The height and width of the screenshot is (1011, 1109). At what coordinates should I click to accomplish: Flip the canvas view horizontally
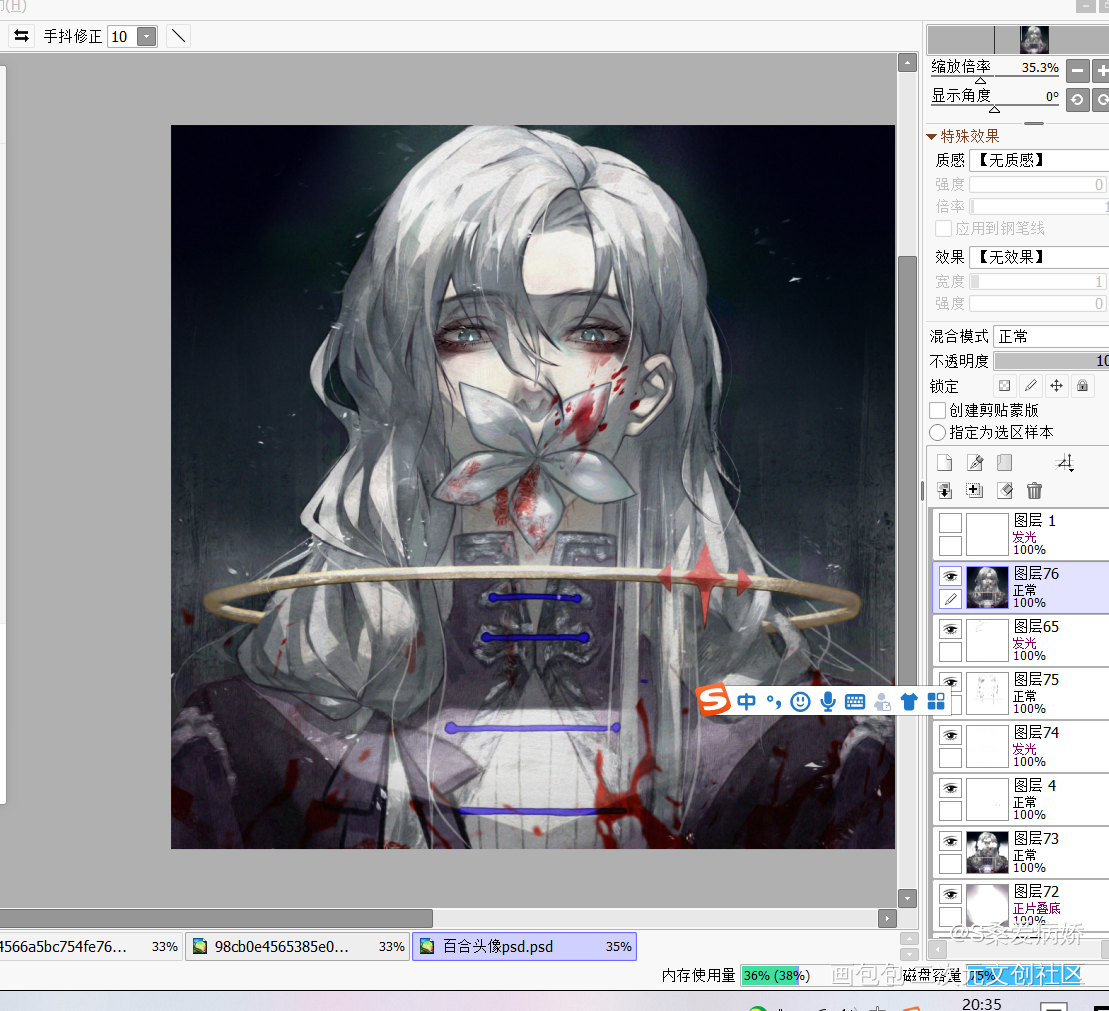[x=21, y=36]
